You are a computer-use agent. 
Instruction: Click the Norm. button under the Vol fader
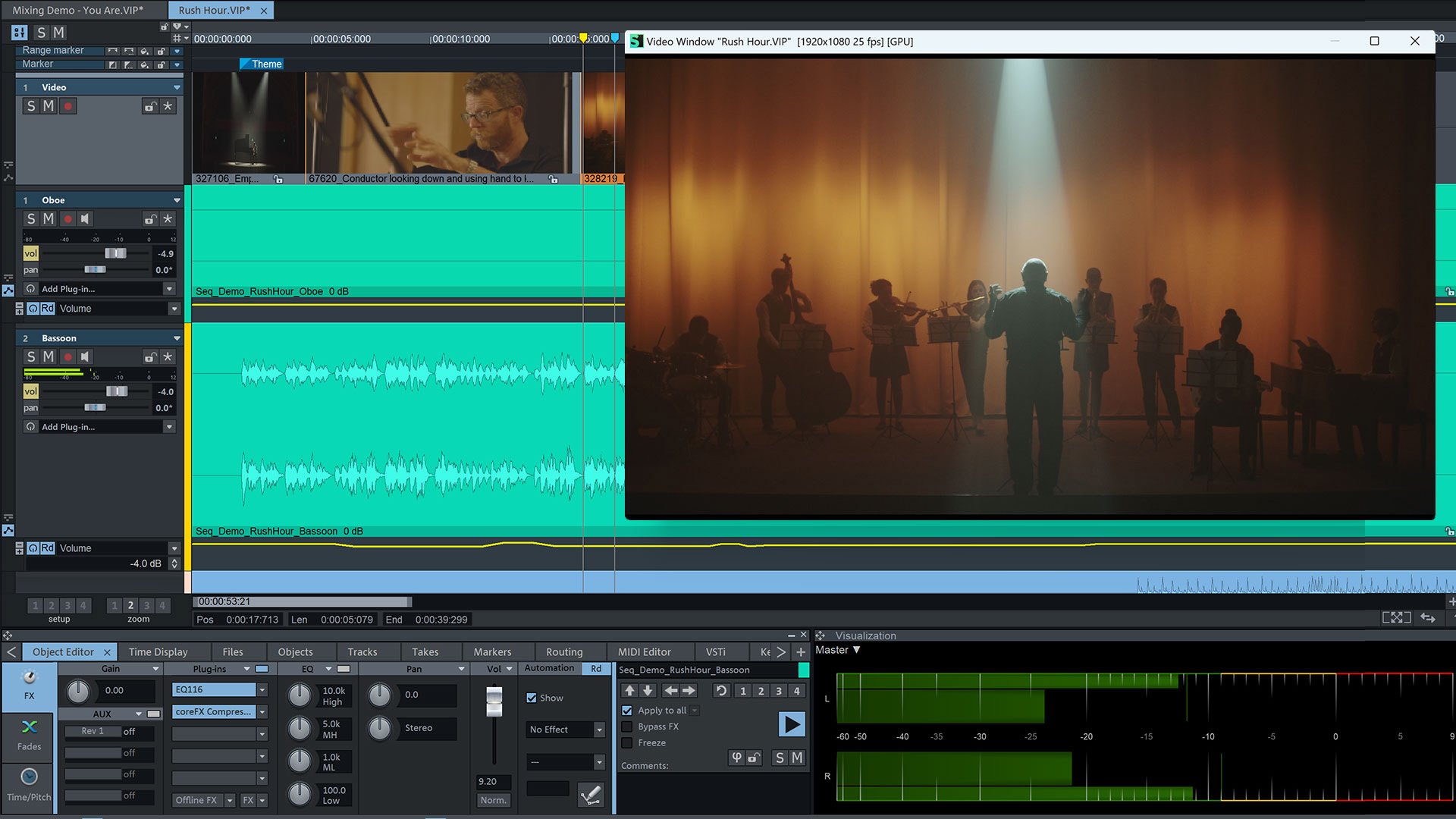tap(493, 800)
